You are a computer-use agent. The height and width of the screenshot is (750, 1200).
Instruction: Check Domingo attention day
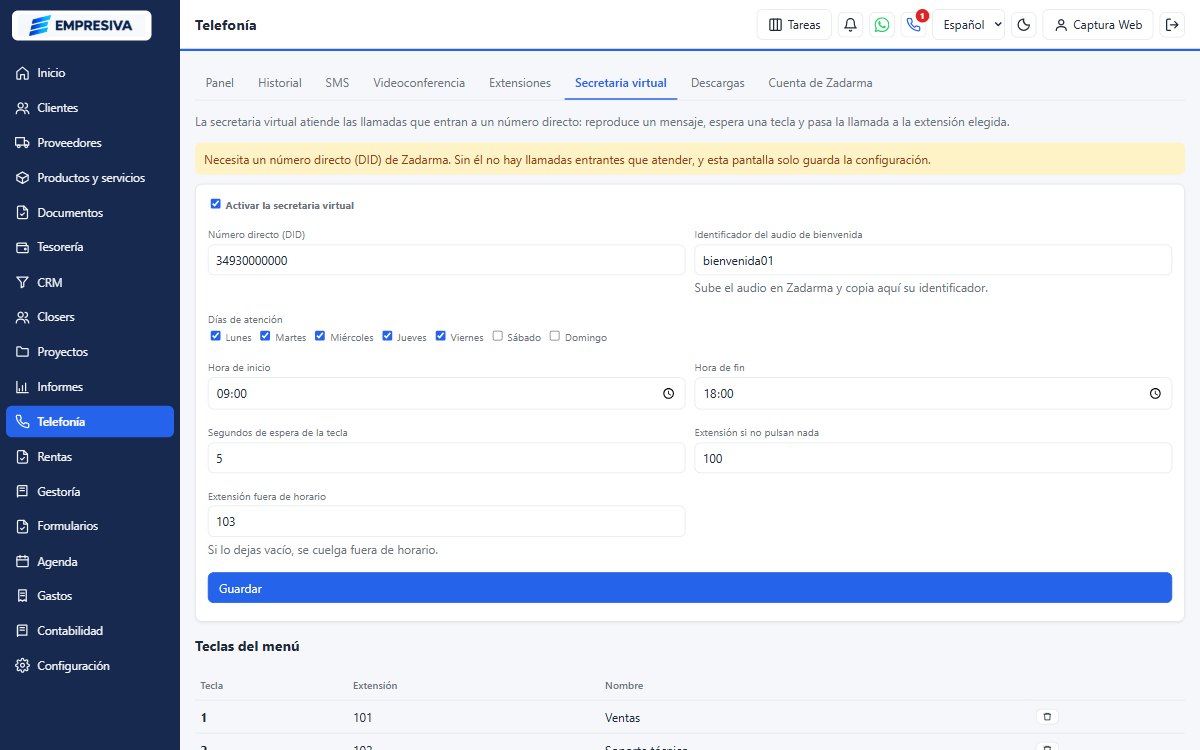[555, 337]
